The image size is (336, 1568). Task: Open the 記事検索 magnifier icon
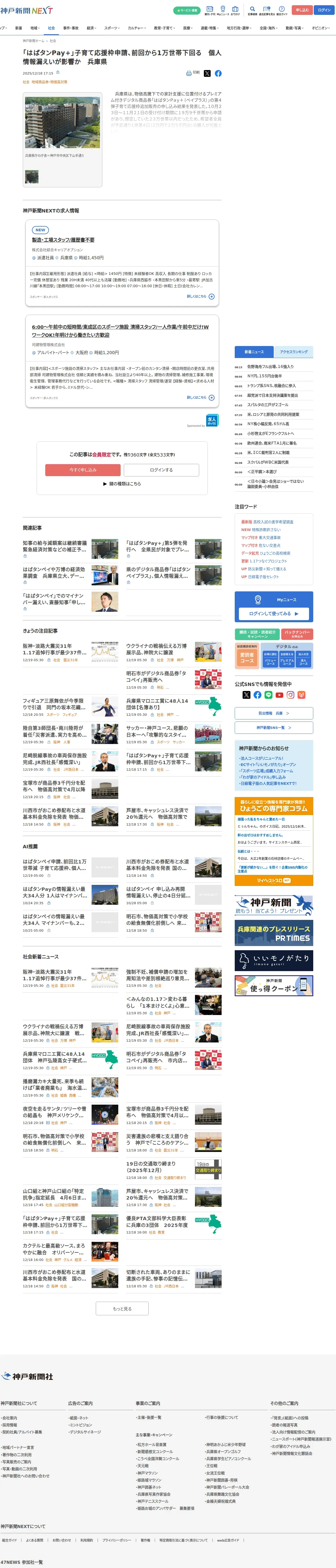pyautogui.click(x=253, y=10)
